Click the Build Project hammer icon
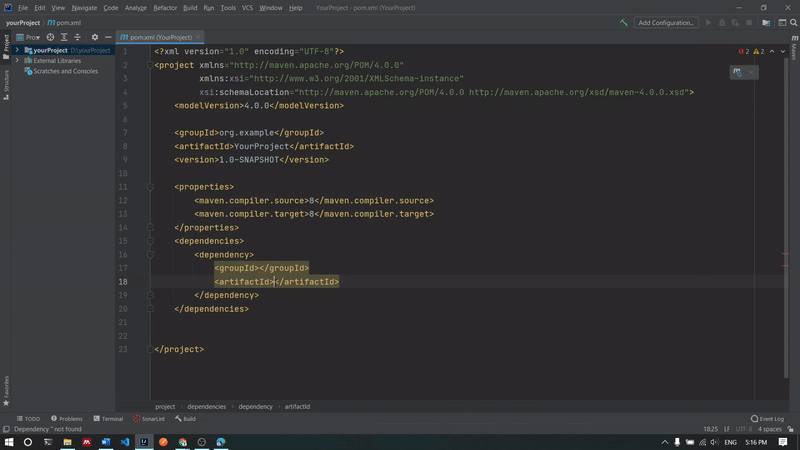Viewport: 800px width, 450px height. (623, 22)
